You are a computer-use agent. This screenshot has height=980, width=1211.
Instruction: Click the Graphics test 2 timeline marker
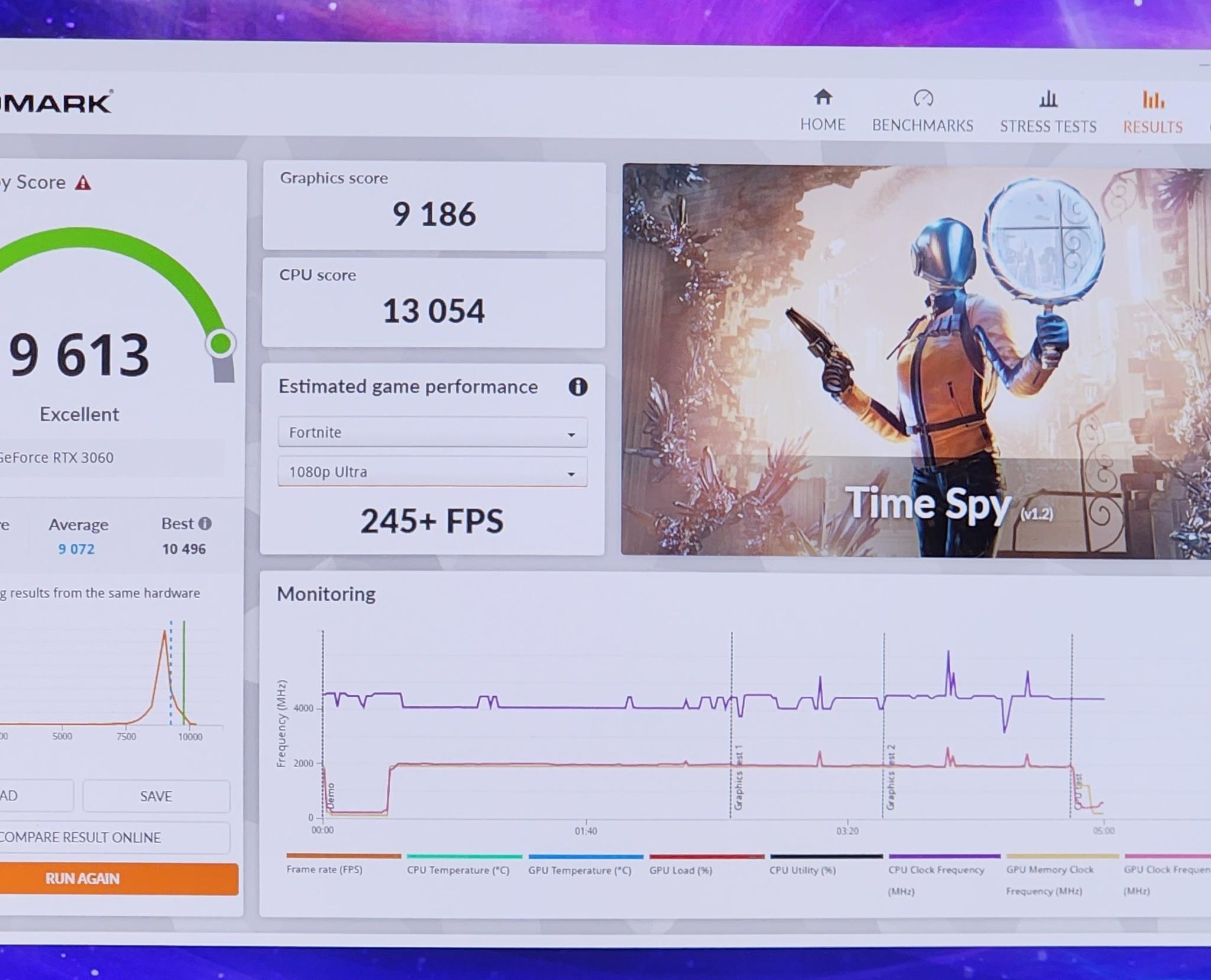(891, 778)
